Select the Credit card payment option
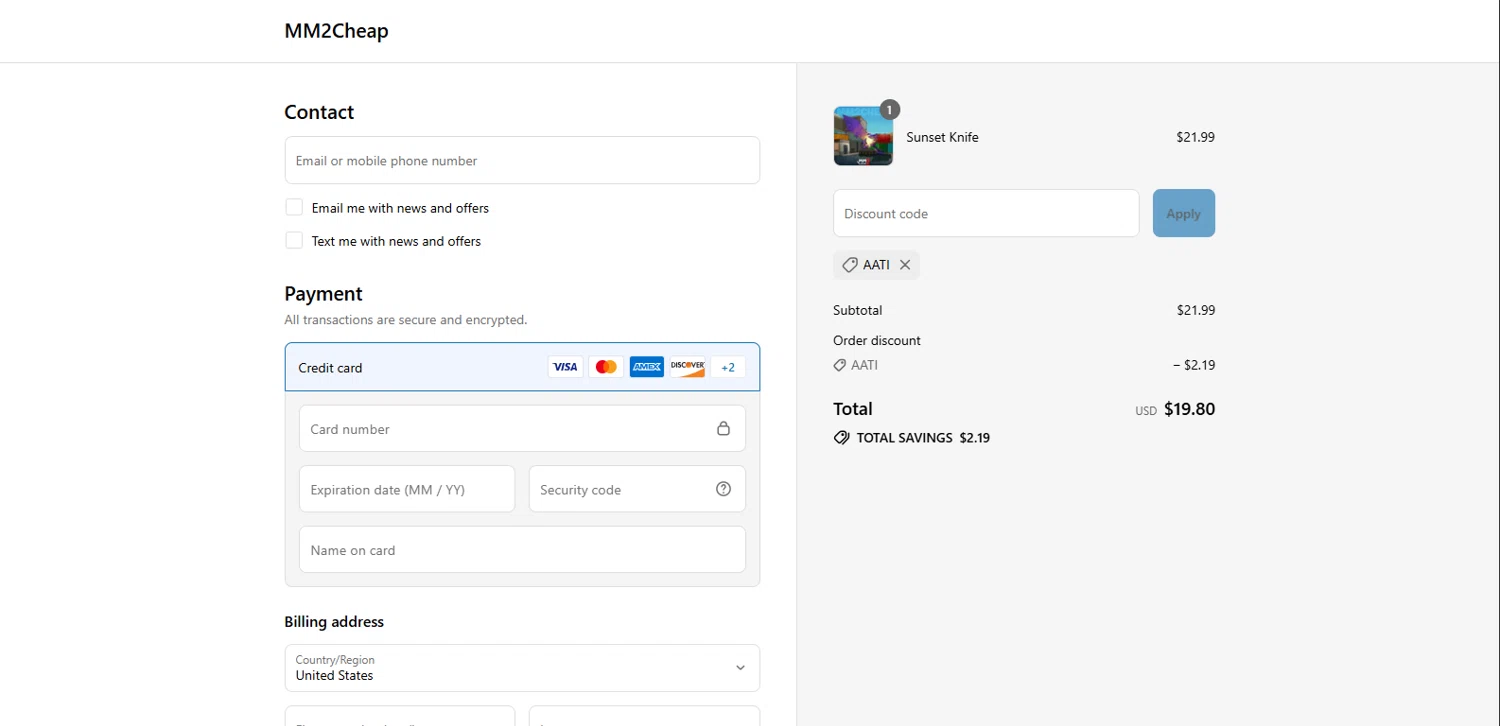This screenshot has width=1500, height=726. [x=522, y=367]
